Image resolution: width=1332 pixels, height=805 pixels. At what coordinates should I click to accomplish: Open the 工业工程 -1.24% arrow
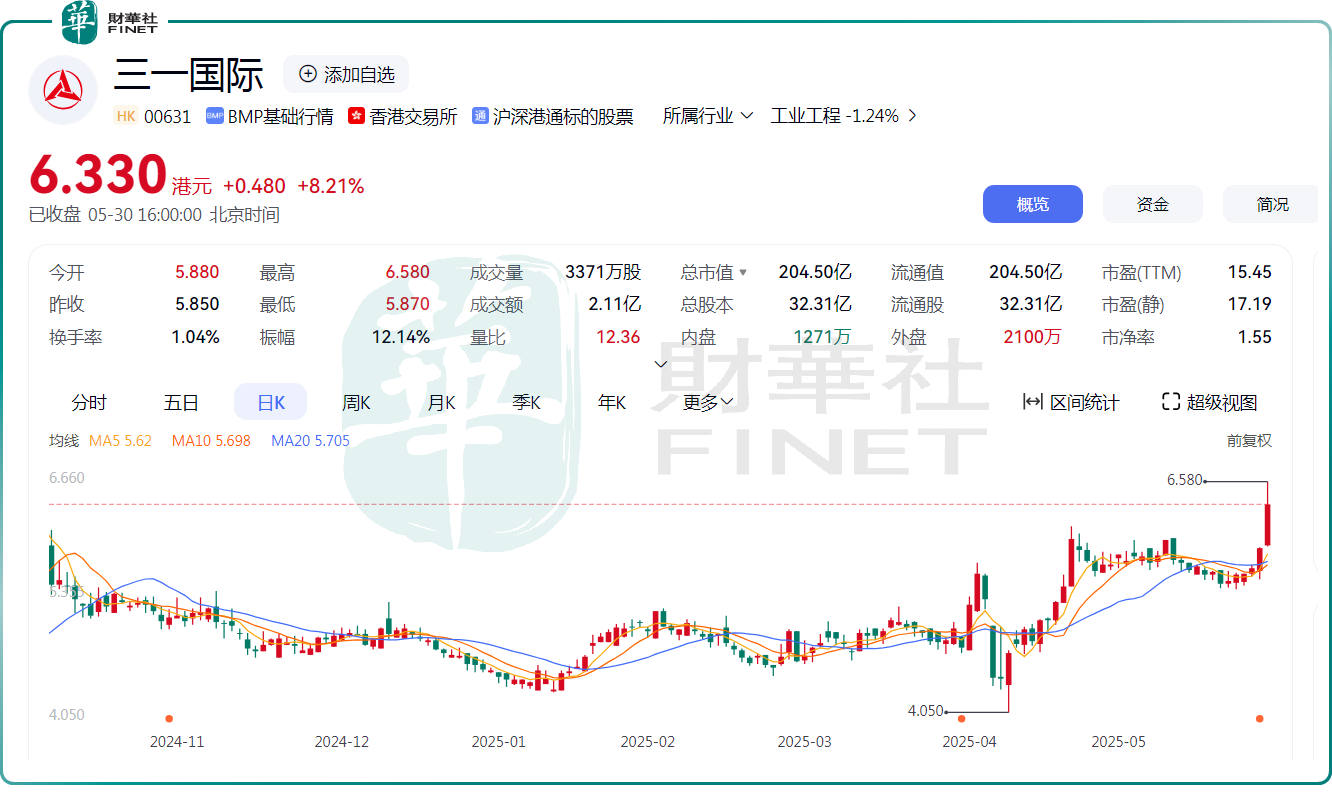click(911, 116)
